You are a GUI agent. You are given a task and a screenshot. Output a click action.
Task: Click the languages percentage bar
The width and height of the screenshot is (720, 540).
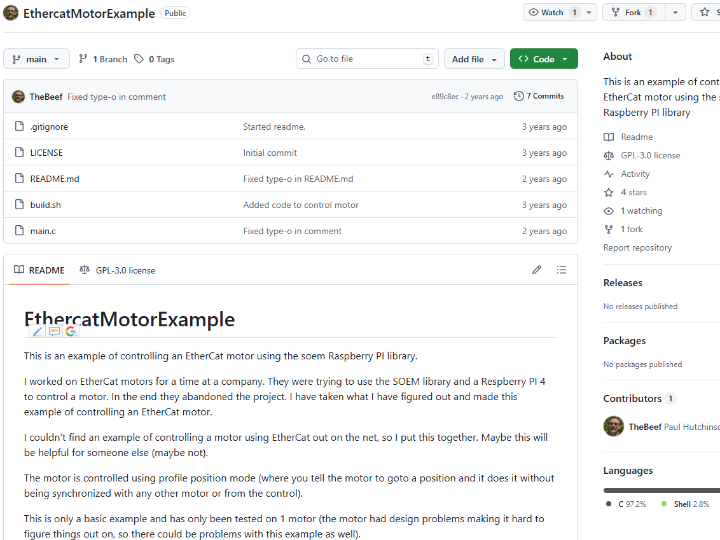point(661,490)
